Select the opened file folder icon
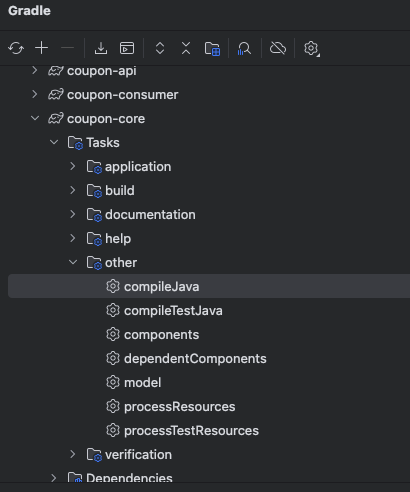Viewport: 410px width, 492px height. (212, 49)
